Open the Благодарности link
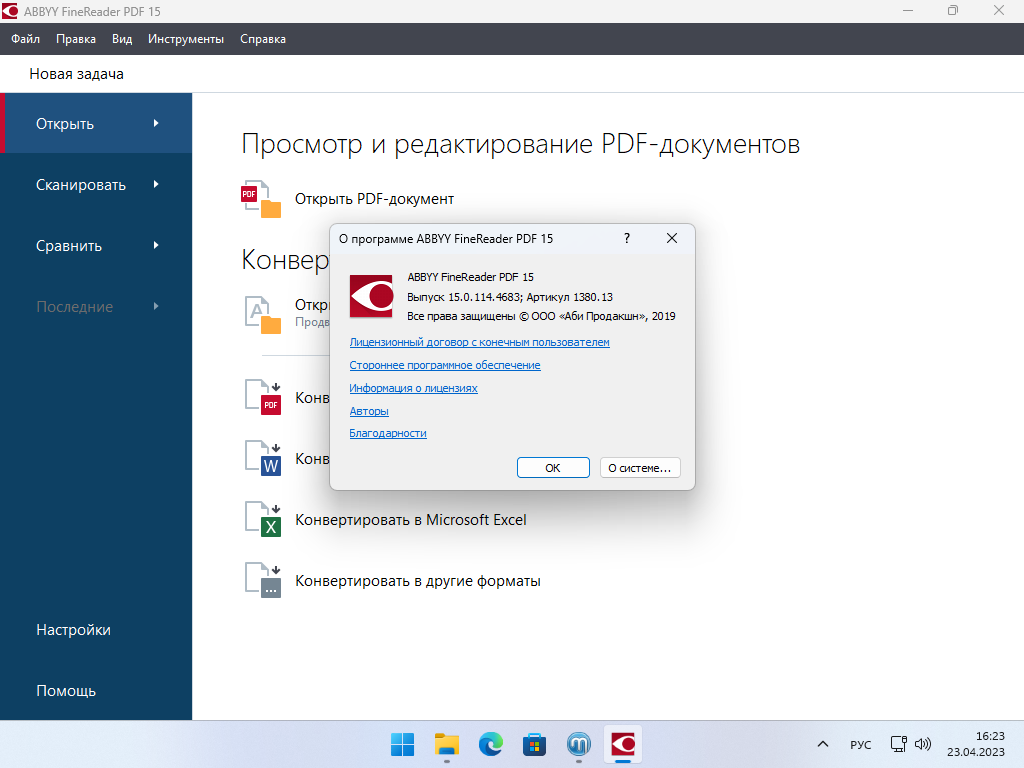Screen dimensions: 1024x768 (388, 433)
